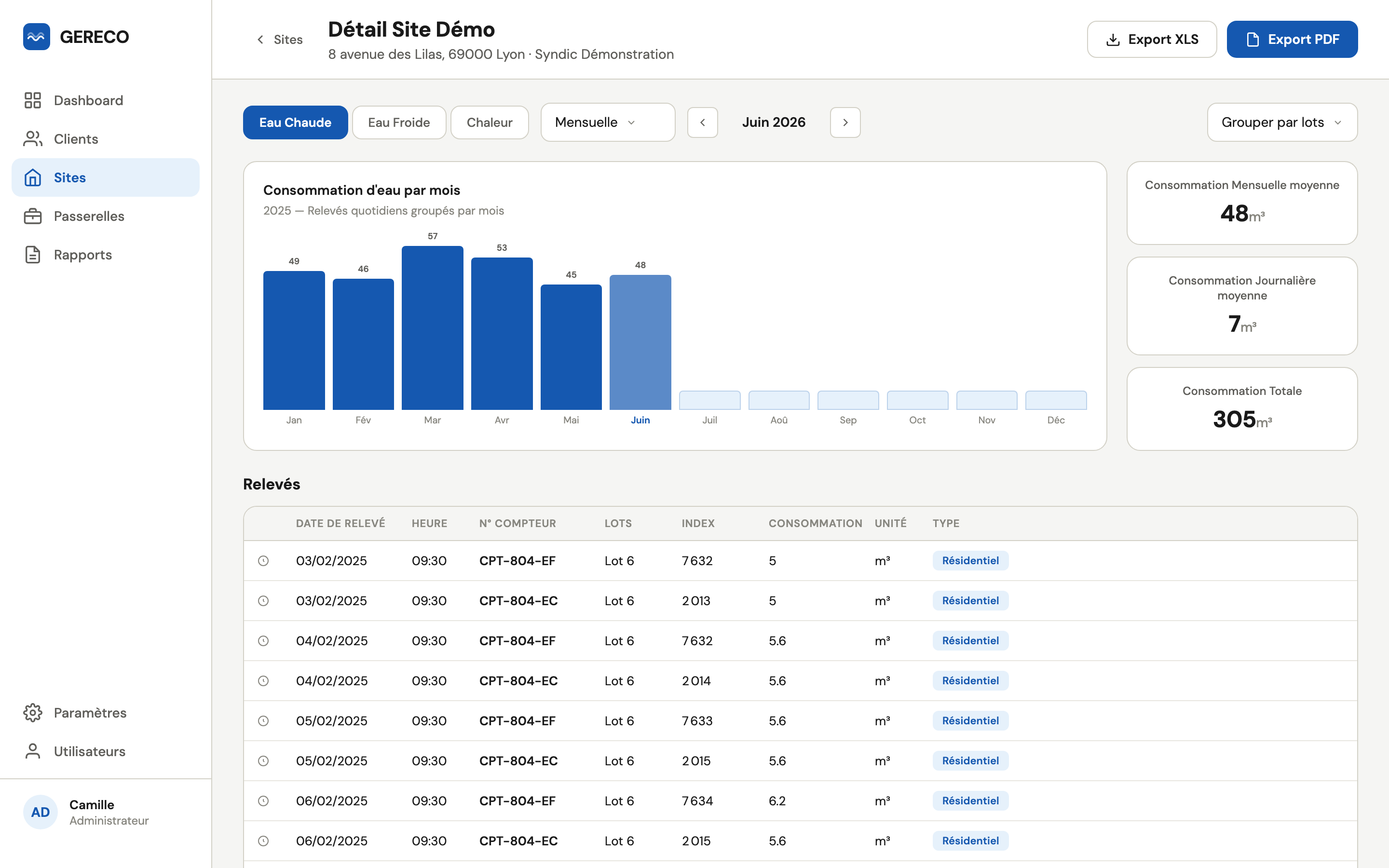This screenshot has height=868, width=1389.
Task: Open the Utilisateurs page
Action: 105,751
